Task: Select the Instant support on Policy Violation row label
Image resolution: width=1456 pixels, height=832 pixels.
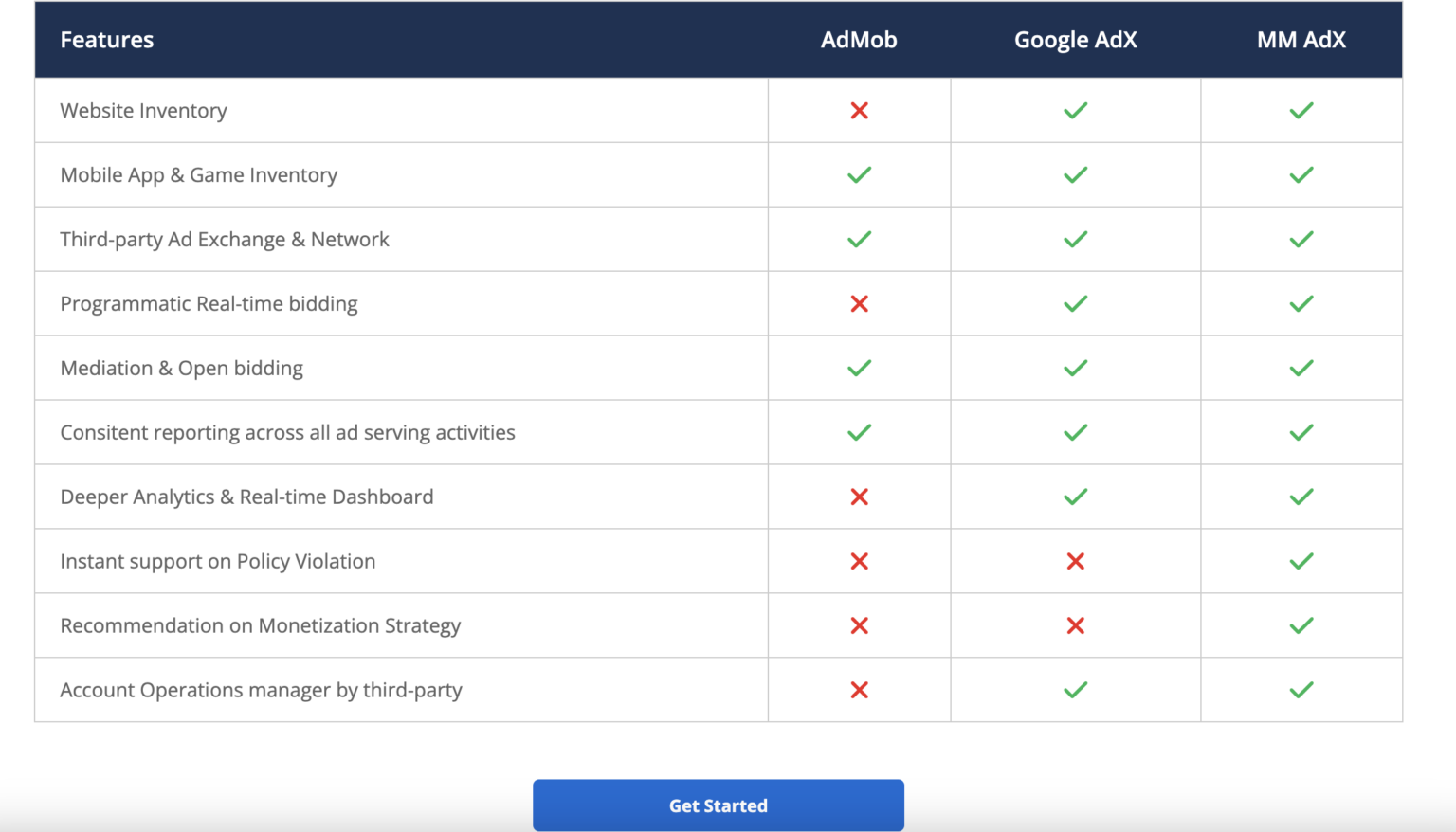Action: coord(217,561)
